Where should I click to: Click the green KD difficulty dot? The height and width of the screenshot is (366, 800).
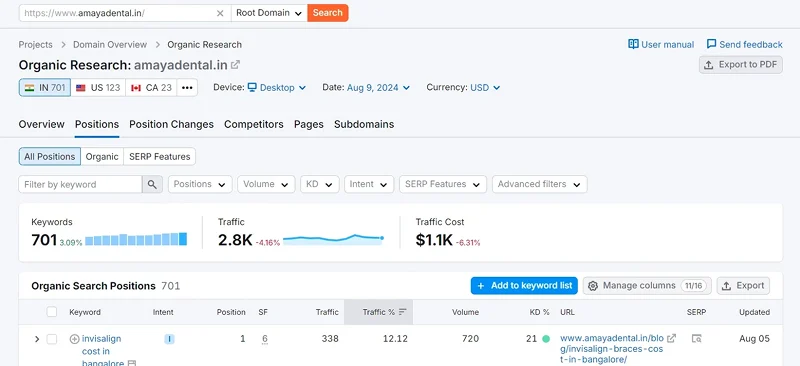[546, 339]
